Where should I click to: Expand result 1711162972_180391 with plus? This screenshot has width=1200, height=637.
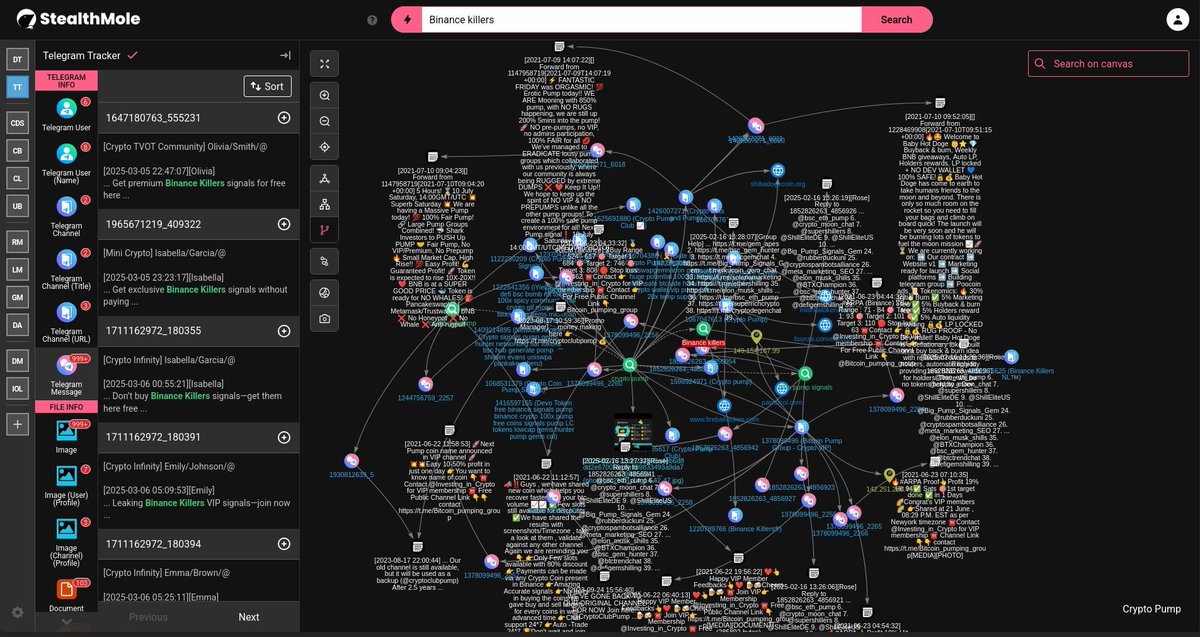pos(284,437)
